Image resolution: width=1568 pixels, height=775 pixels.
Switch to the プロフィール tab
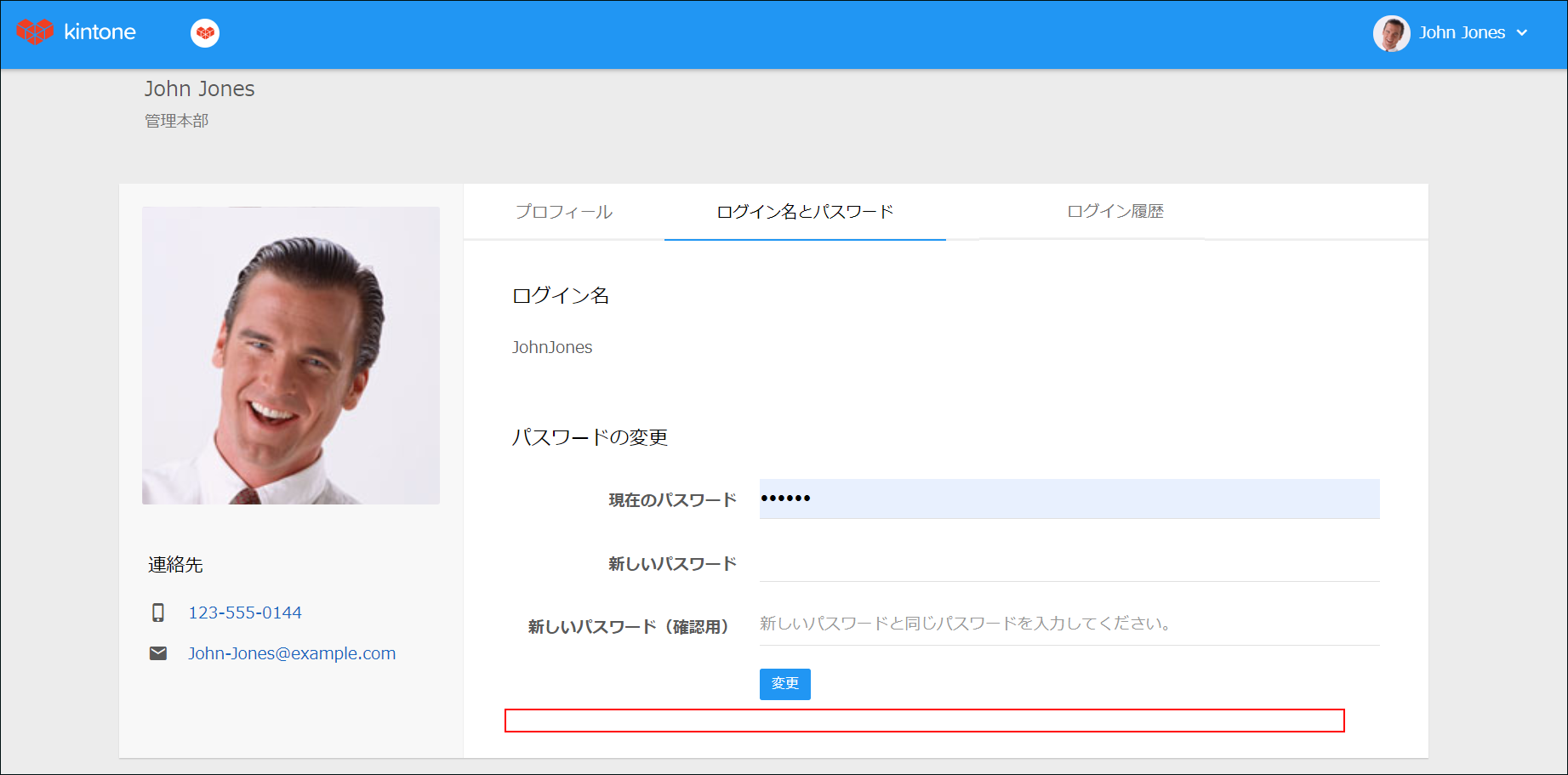(565, 212)
